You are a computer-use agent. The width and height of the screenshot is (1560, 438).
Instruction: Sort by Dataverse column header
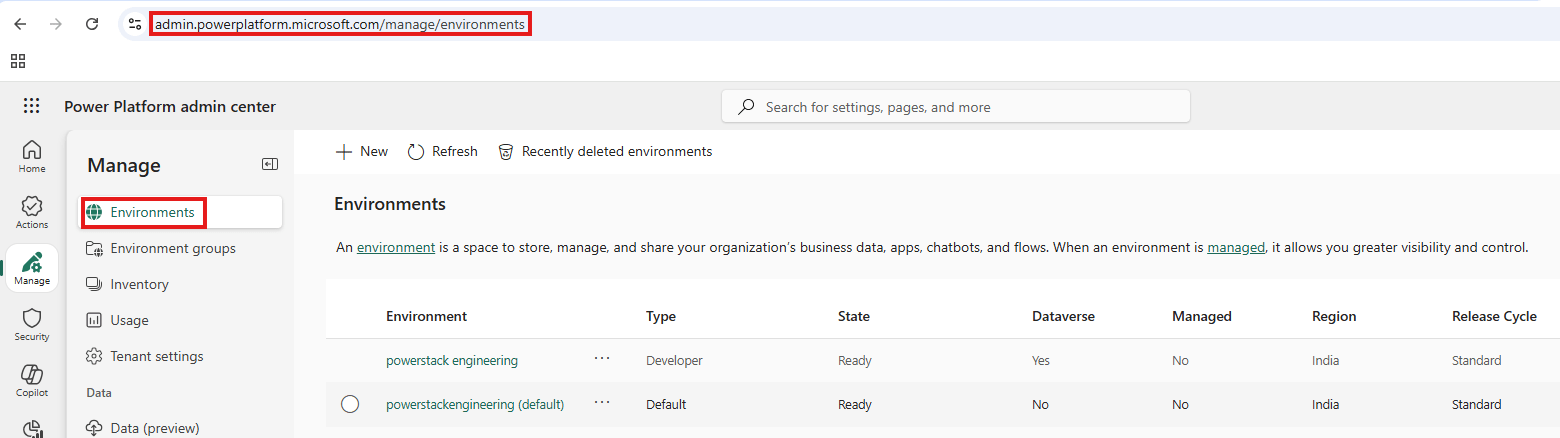tap(1063, 316)
